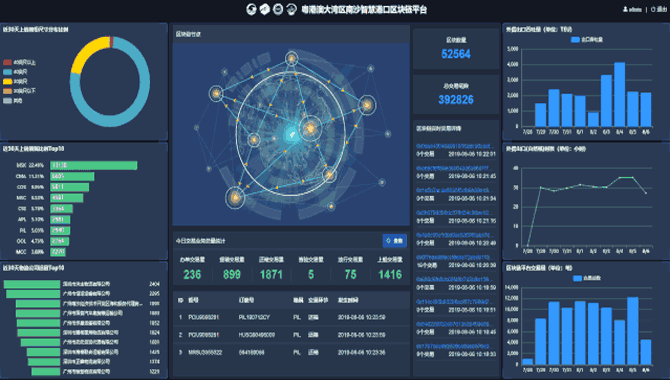Click the 1871 statistic value
Viewport: 670px width, 380px height.
point(271,274)
